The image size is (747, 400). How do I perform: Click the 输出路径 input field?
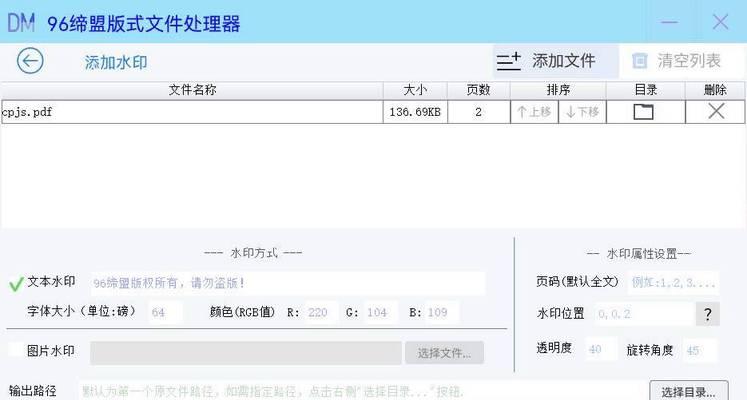362,391
